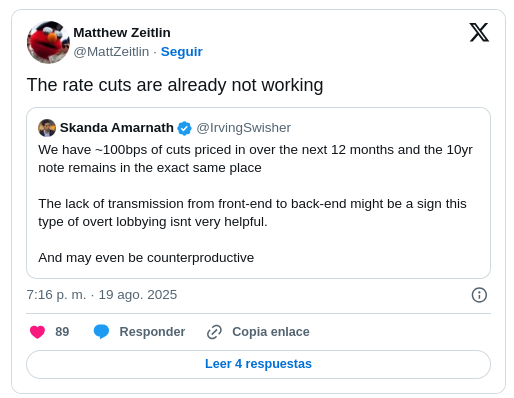Image resolution: width=514 pixels, height=398 pixels.
Task: Click the Matthew Zeitlin display name
Action: tap(122, 33)
